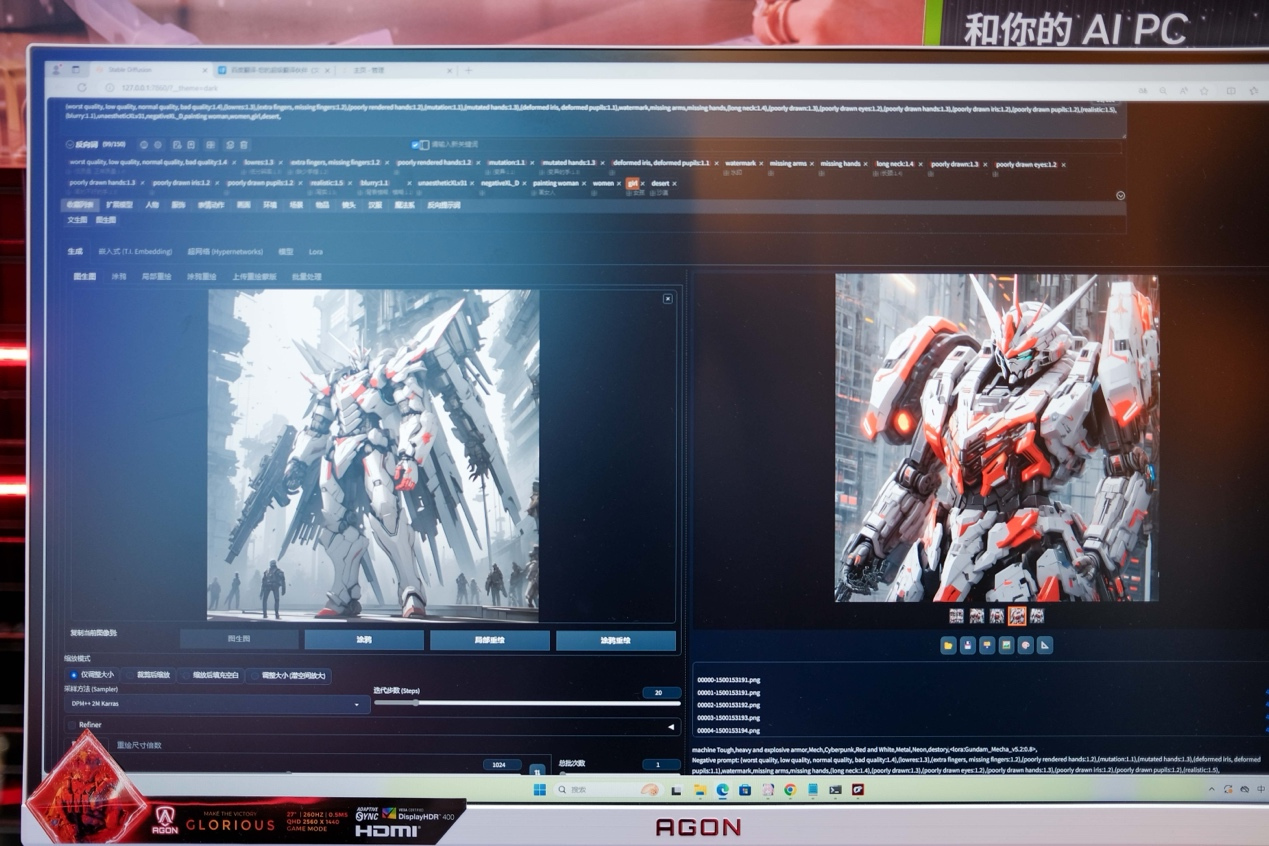Viewport: 1269px width, 846px height.
Task: Collapse the 反向词 tag panel
Action: point(70,143)
